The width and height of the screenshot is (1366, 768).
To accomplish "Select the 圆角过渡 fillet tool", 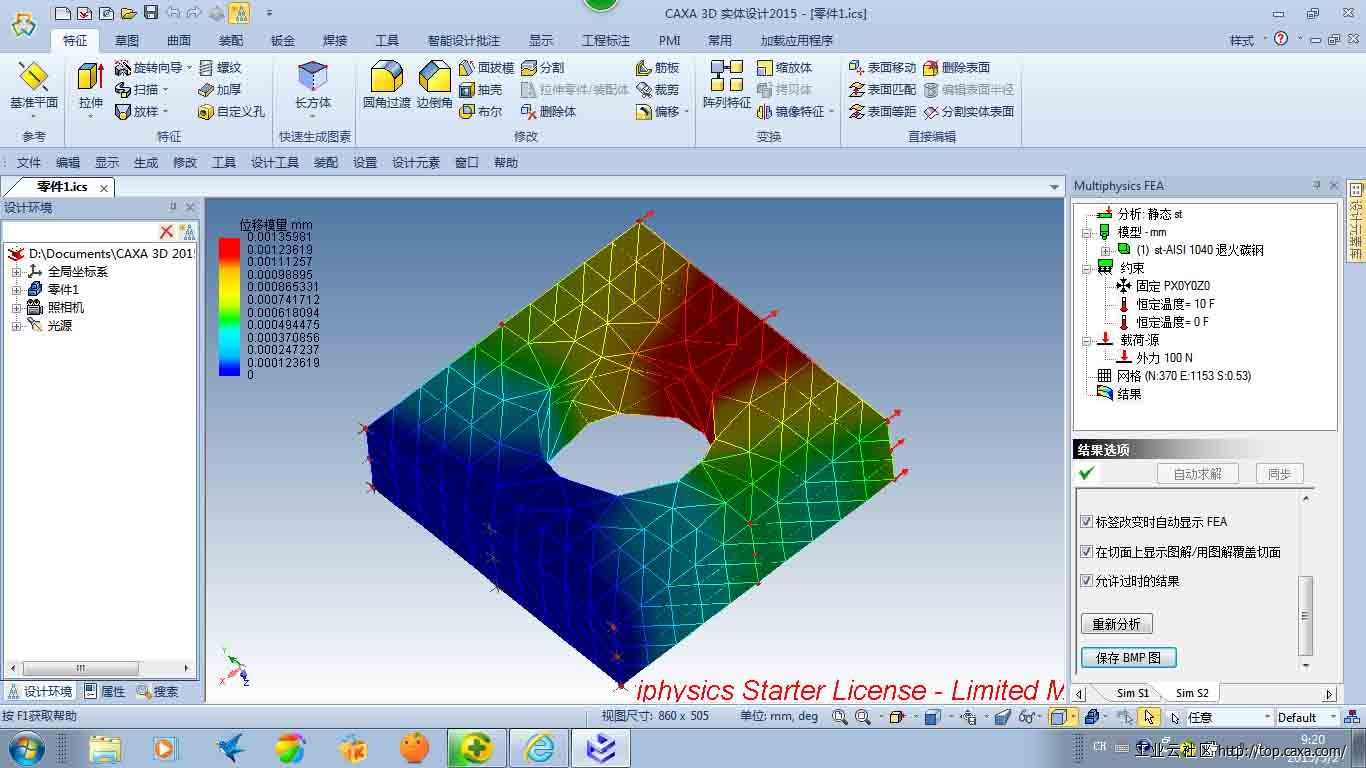I will coord(386,86).
